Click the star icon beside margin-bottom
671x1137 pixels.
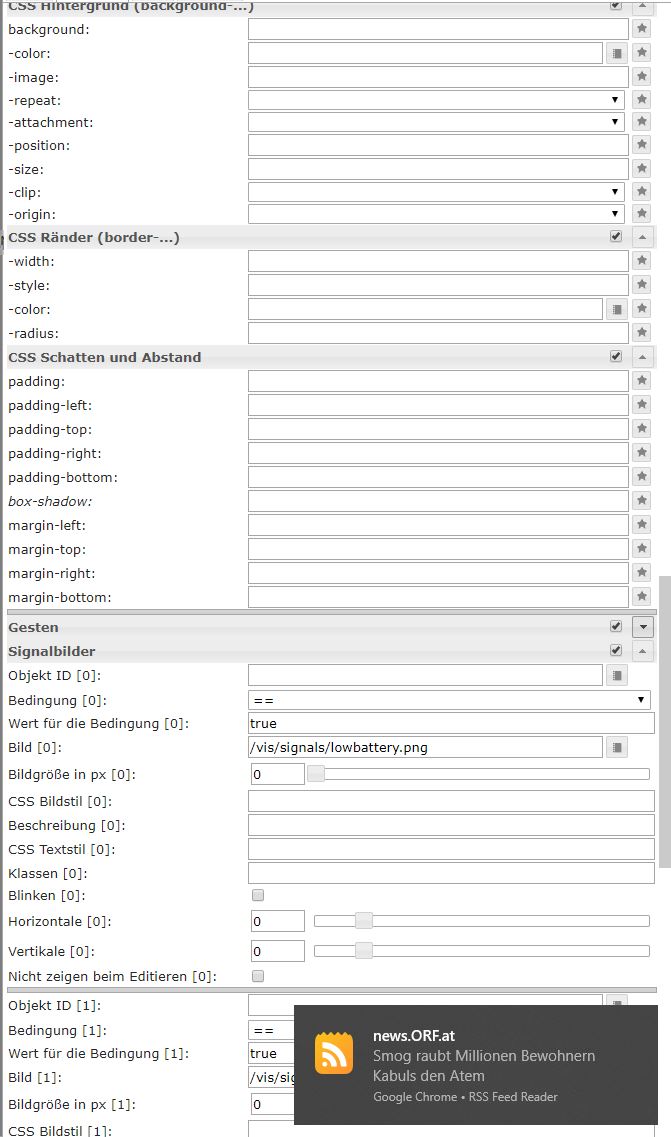click(642, 597)
